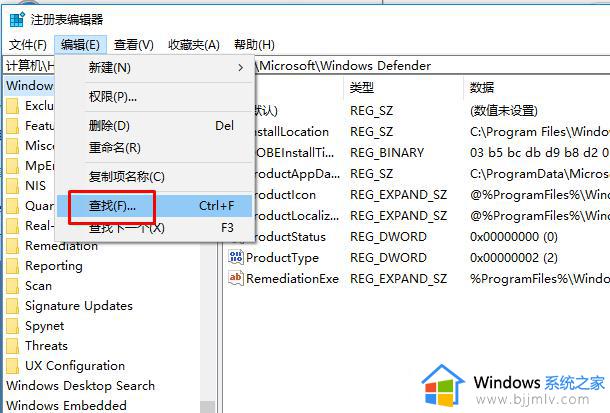610x413 pixels.
Task: Click the REG_BINARY type cell
Action: [x=387, y=152]
